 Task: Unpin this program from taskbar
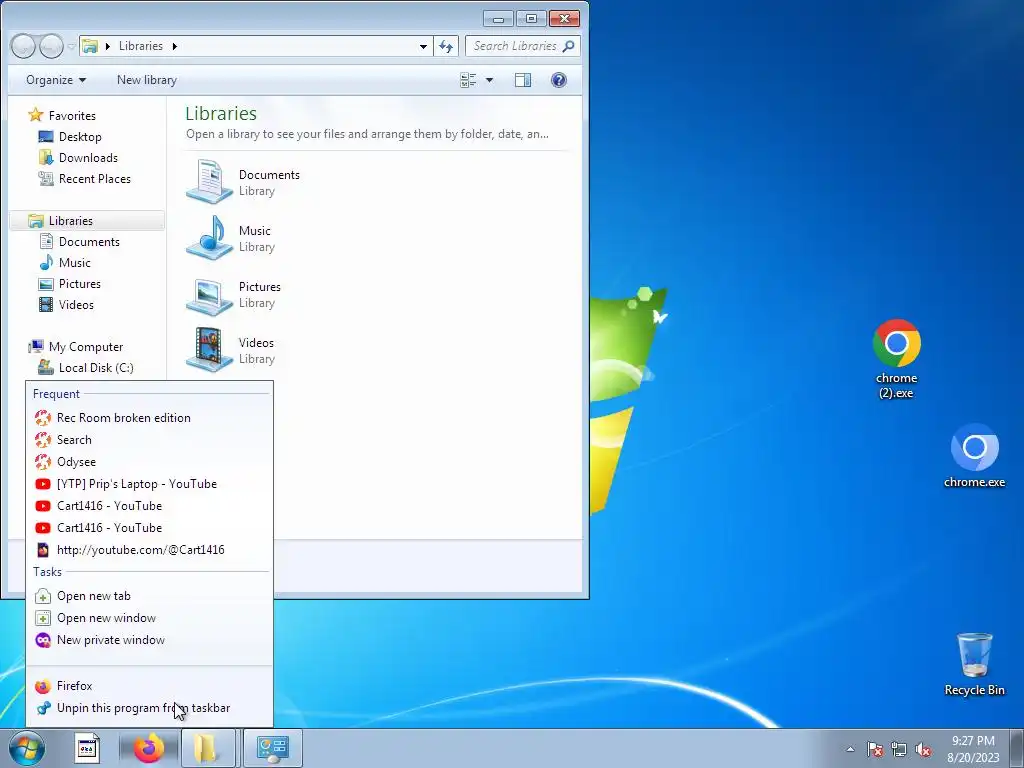tap(149, 708)
